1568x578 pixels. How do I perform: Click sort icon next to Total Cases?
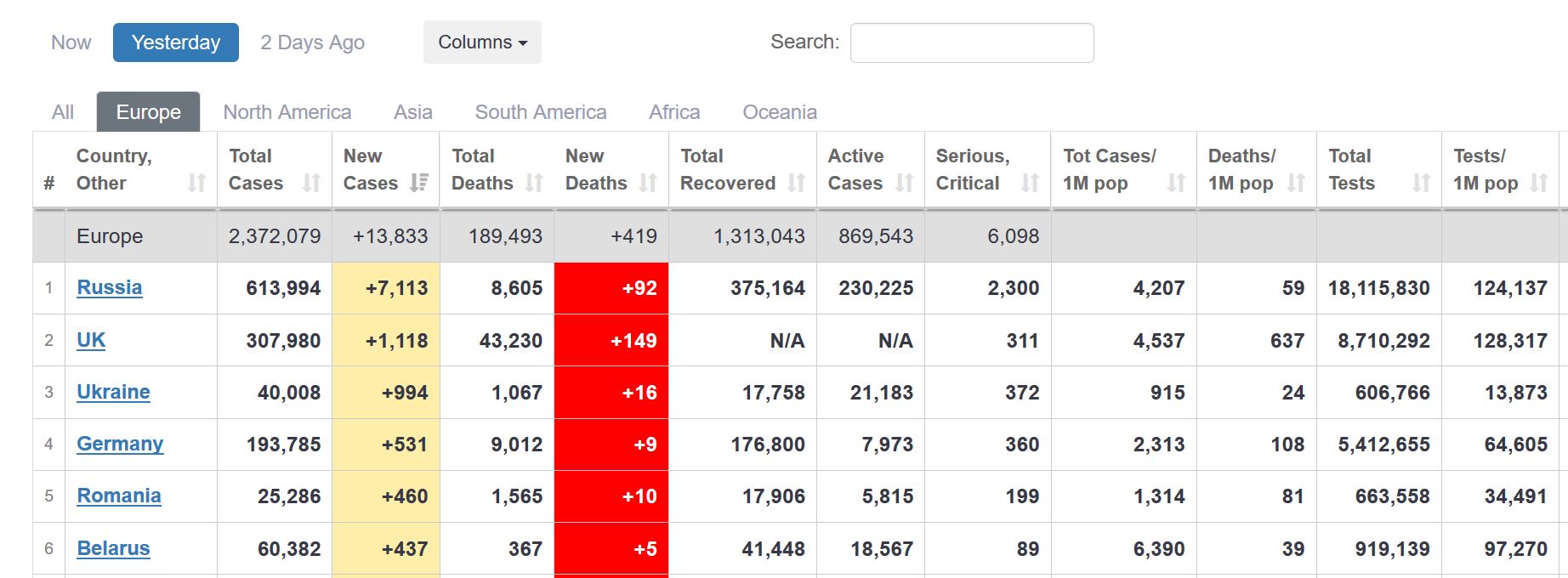coord(311,183)
